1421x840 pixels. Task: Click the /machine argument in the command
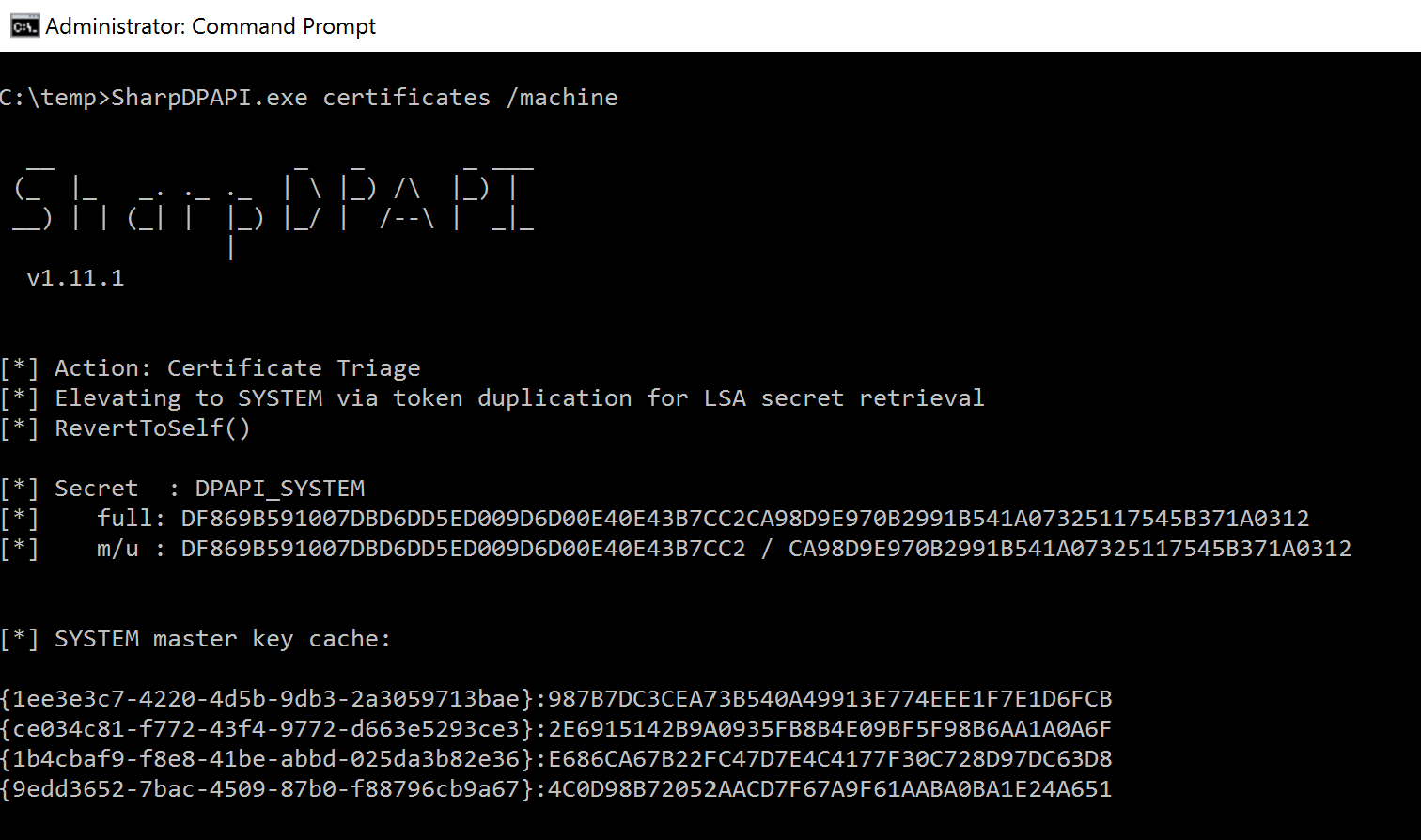click(562, 98)
